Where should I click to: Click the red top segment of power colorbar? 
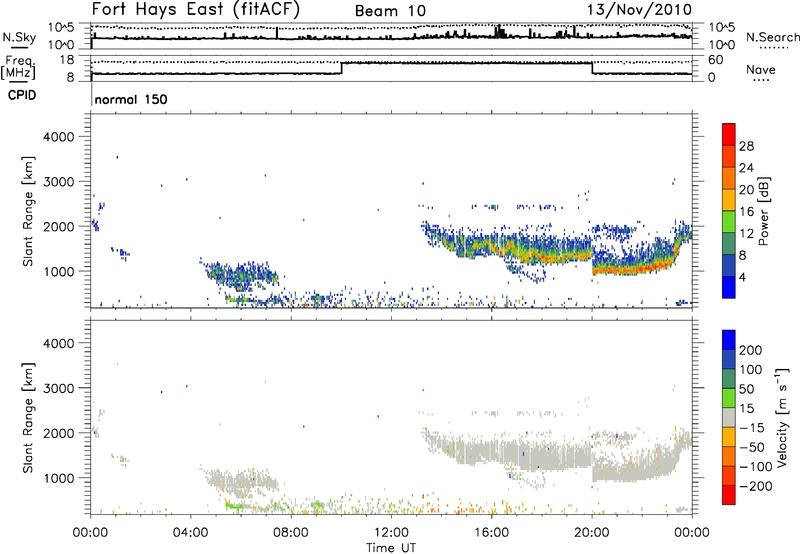point(729,134)
